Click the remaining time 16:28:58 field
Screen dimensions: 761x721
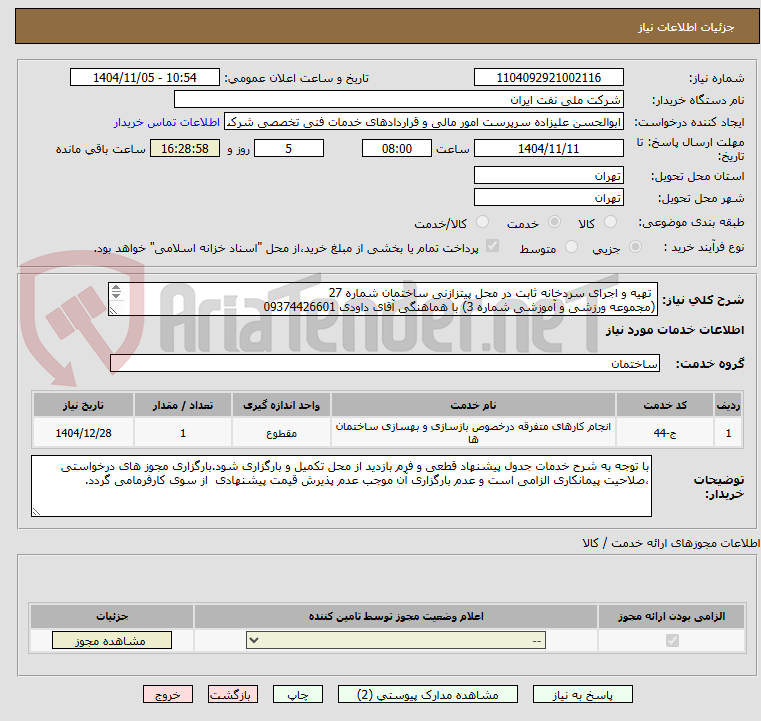(x=184, y=148)
